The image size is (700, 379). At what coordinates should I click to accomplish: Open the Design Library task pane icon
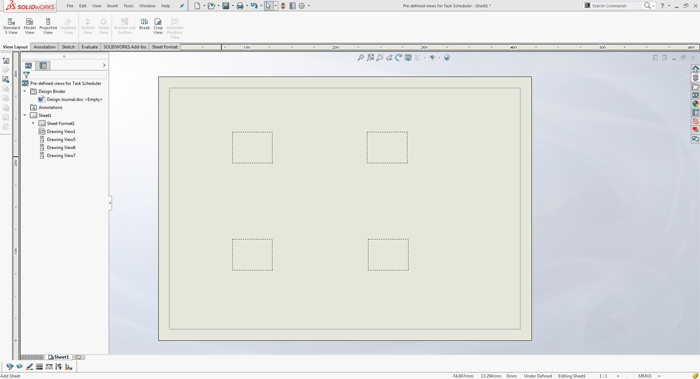(x=695, y=78)
